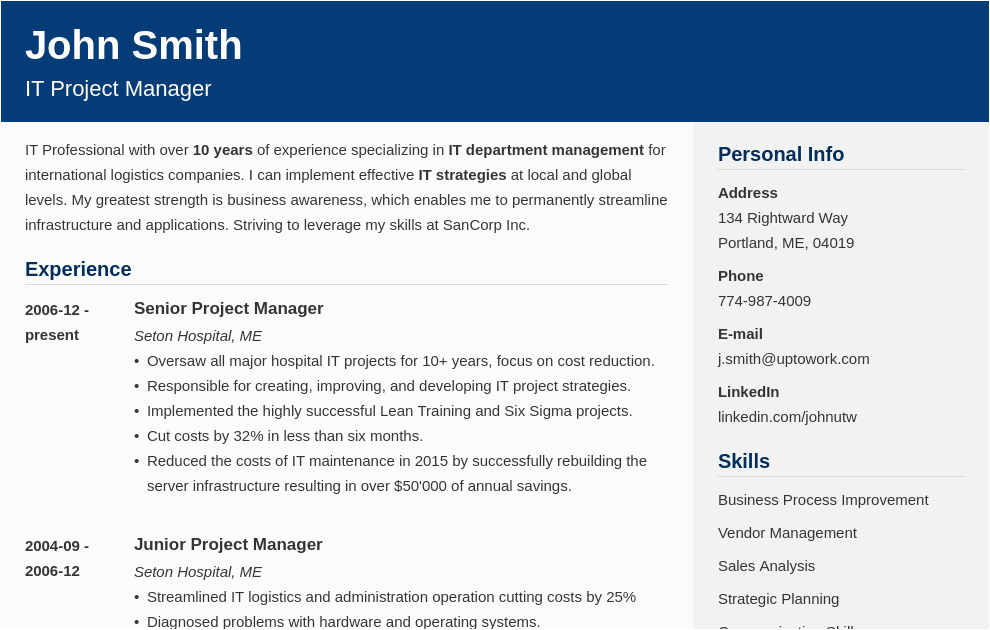Select the Junior Project Manager job title

point(228,544)
